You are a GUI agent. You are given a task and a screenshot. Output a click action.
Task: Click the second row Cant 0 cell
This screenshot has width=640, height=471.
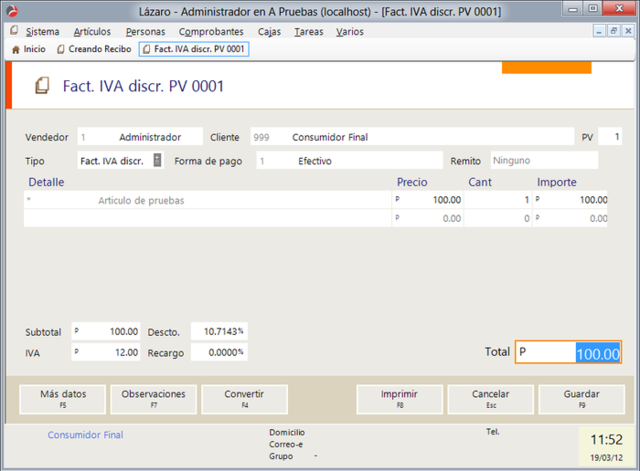[498, 218]
